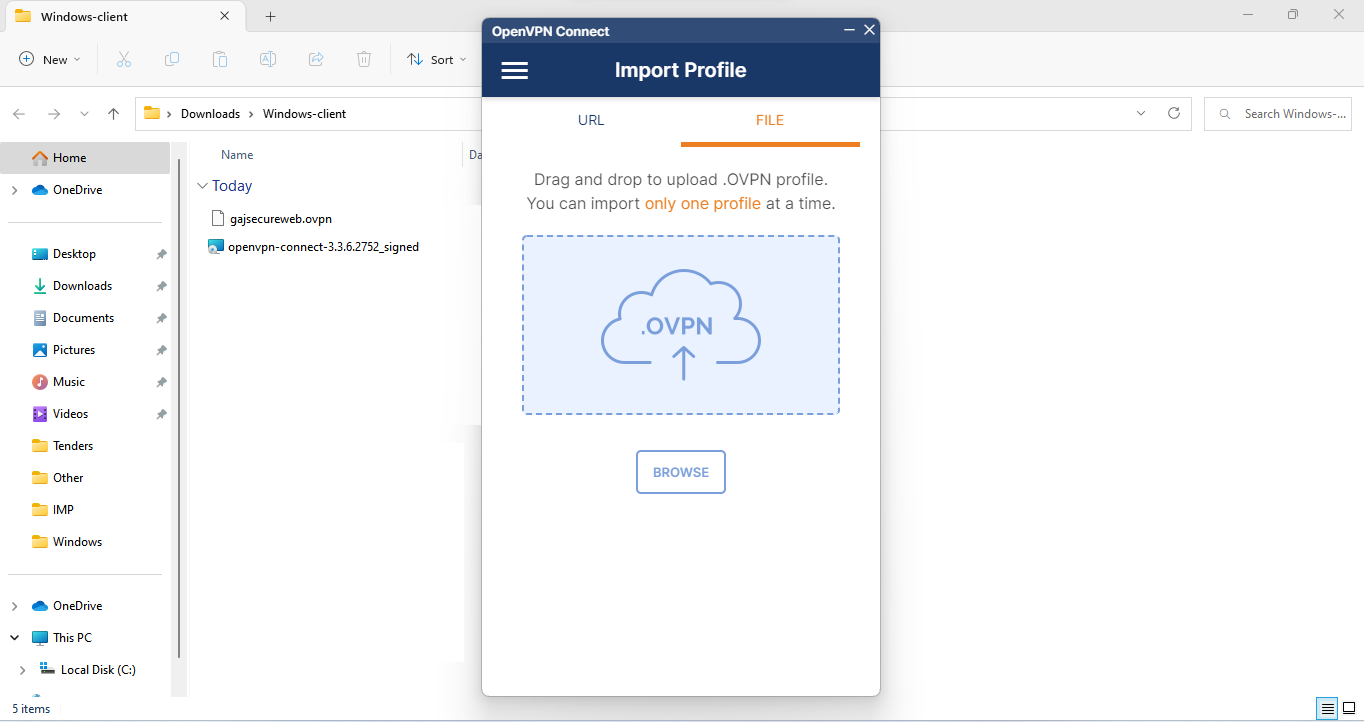Click Windows-client in the address breadcrumb
The height and width of the screenshot is (722, 1364).
click(x=304, y=114)
